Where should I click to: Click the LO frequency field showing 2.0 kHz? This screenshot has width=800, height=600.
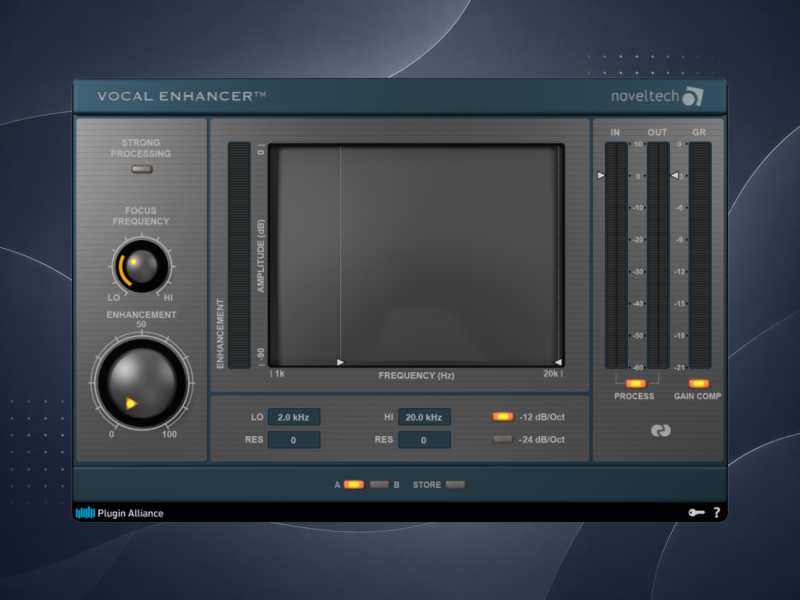tap(294, 417)
